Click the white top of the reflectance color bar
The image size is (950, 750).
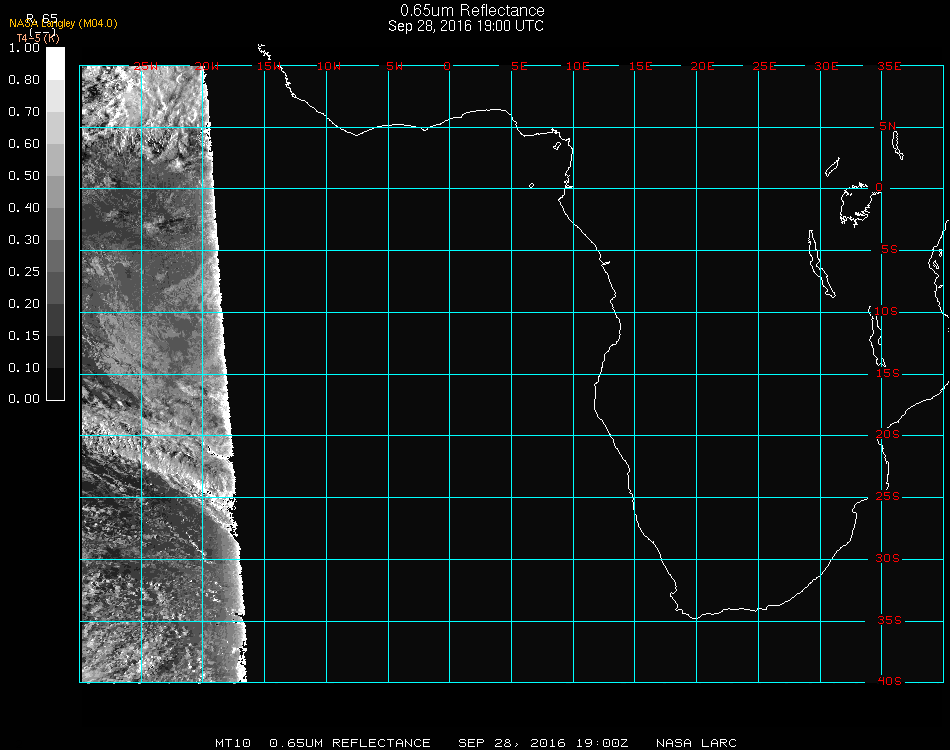coord(56,60)
